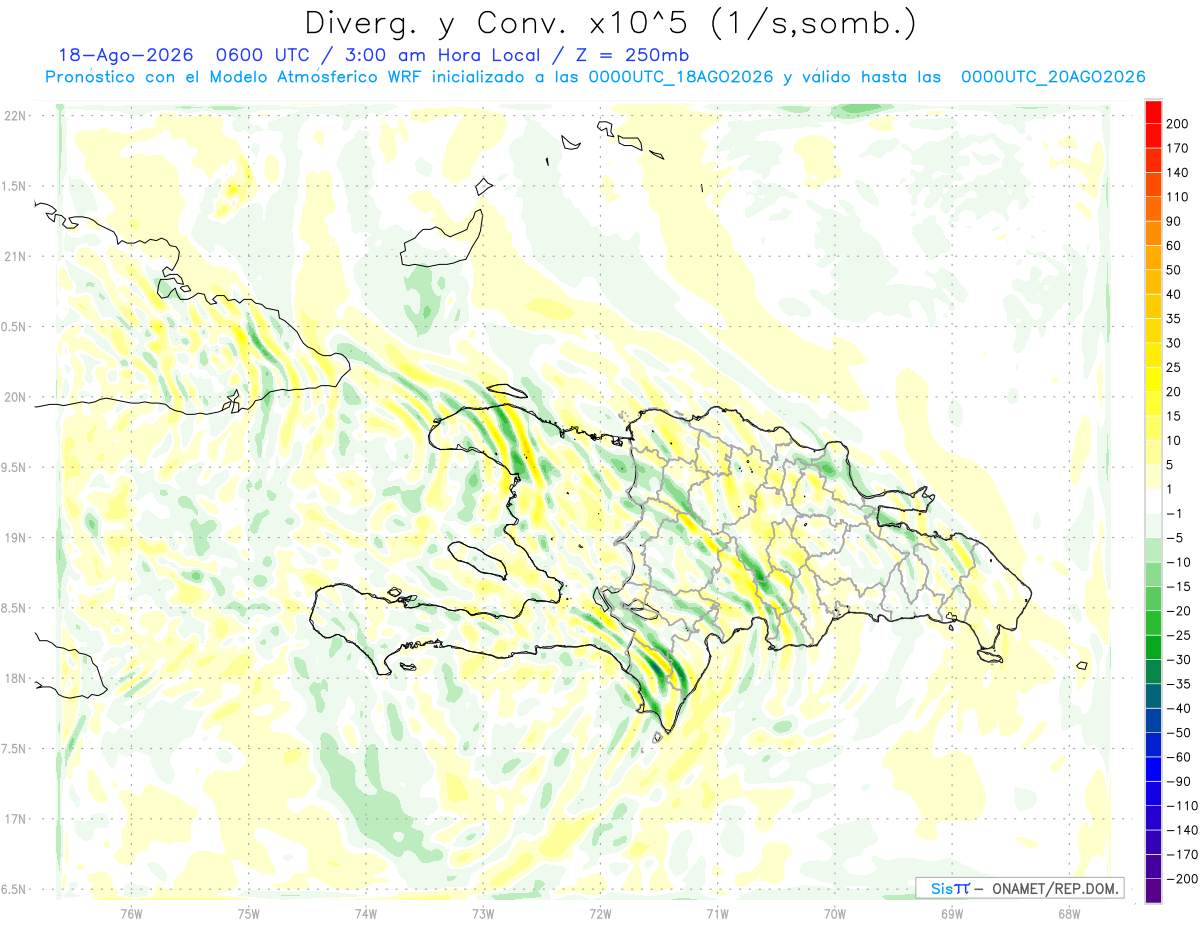Click the 1.5N latitude axis label

click(x=15, y=186)
